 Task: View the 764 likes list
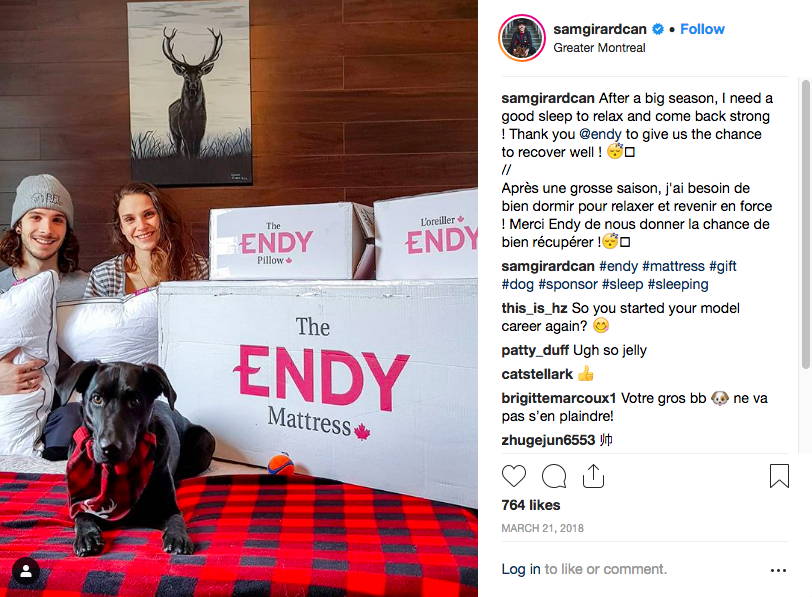pyautogui.click(x=531, y=505)
